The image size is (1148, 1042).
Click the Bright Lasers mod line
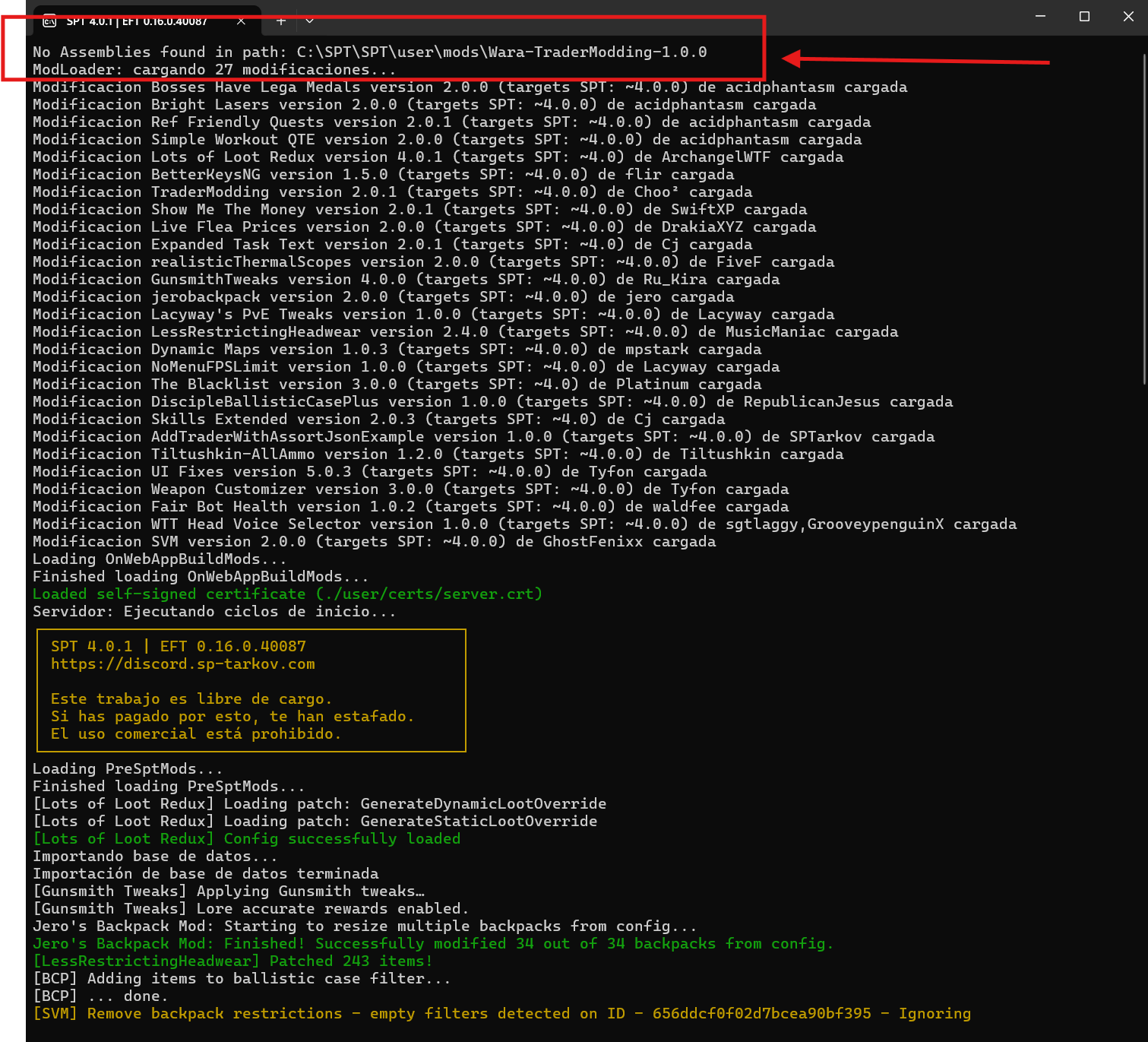[x=424, y=104]
